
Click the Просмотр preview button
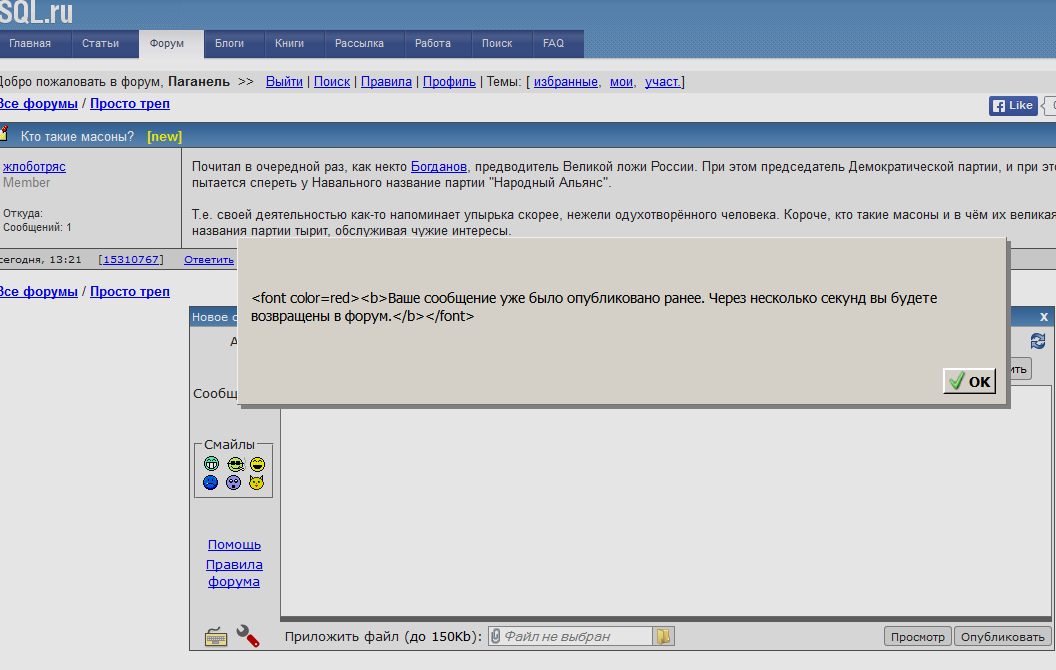tap(917, 637)
